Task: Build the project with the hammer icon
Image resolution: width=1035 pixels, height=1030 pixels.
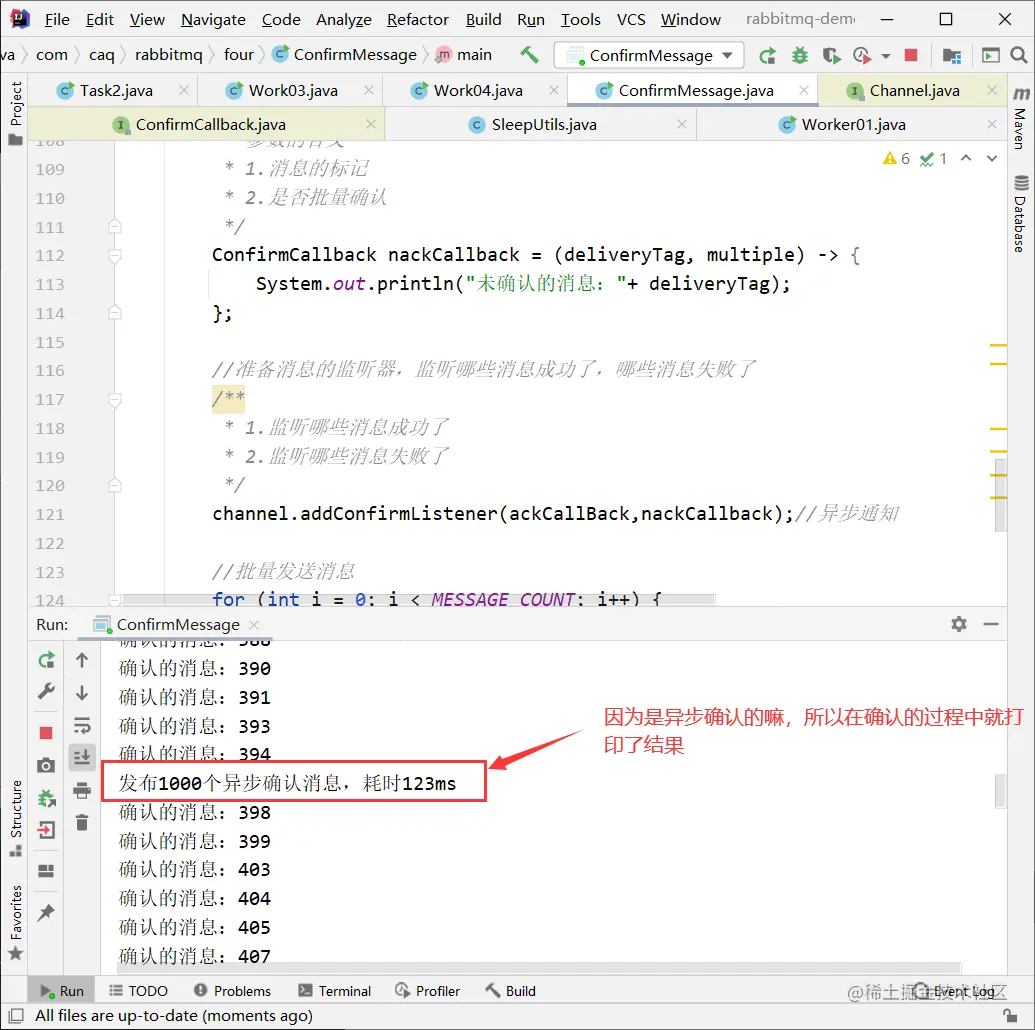Action: 529,55
